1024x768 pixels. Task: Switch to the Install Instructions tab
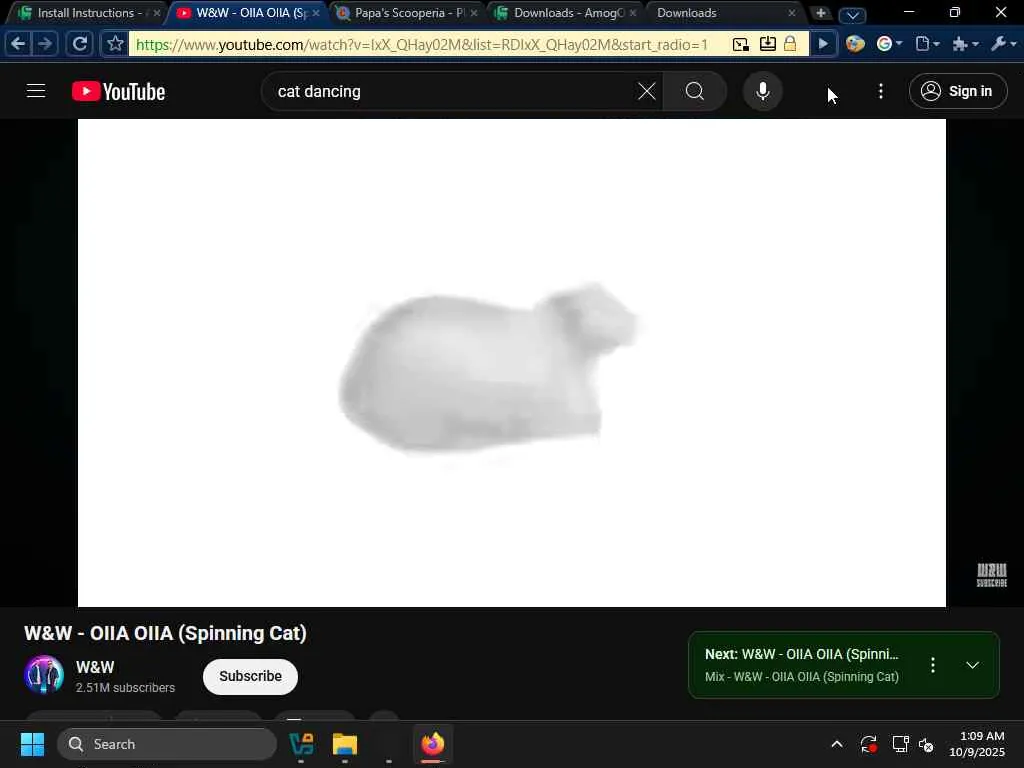click(x=86, y=13)
